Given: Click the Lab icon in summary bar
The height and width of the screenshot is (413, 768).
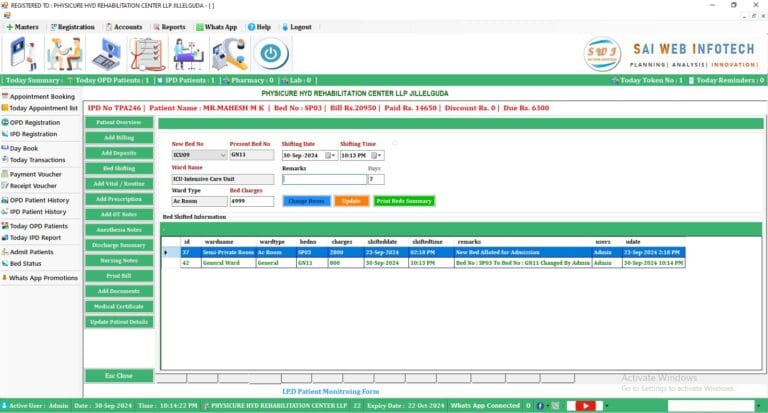Looking at the screenshot, I should click(285, 80).
